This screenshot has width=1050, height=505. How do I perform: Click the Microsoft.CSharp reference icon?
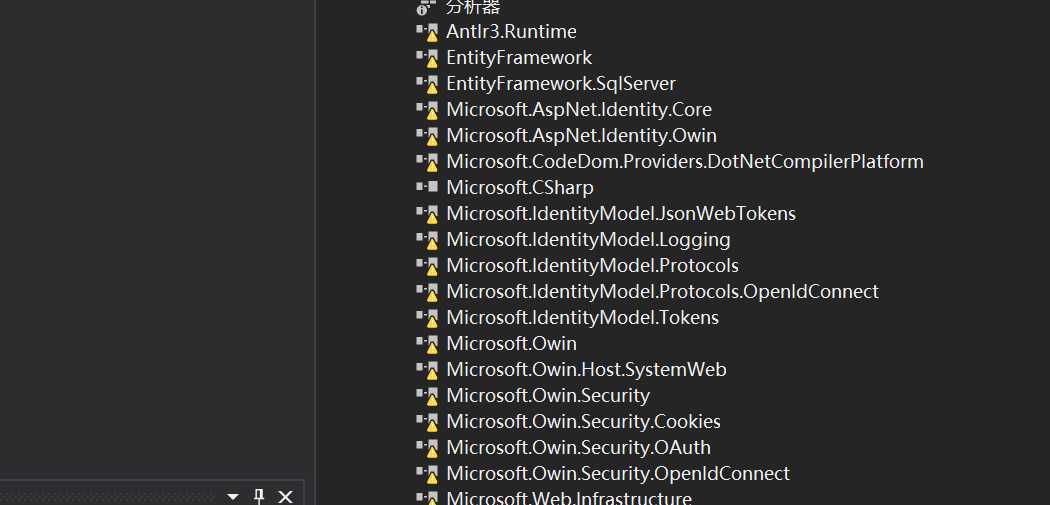point(427,188)
